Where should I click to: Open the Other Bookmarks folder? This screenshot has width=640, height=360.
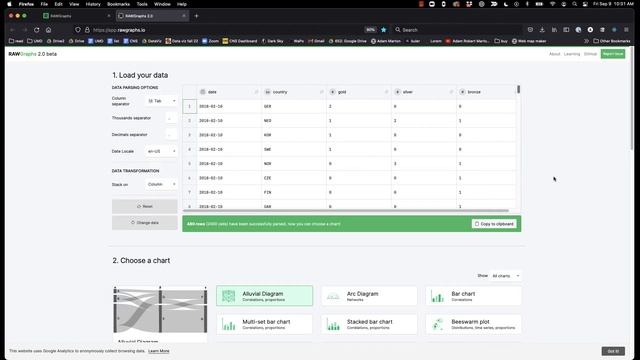tap(612, 41)
